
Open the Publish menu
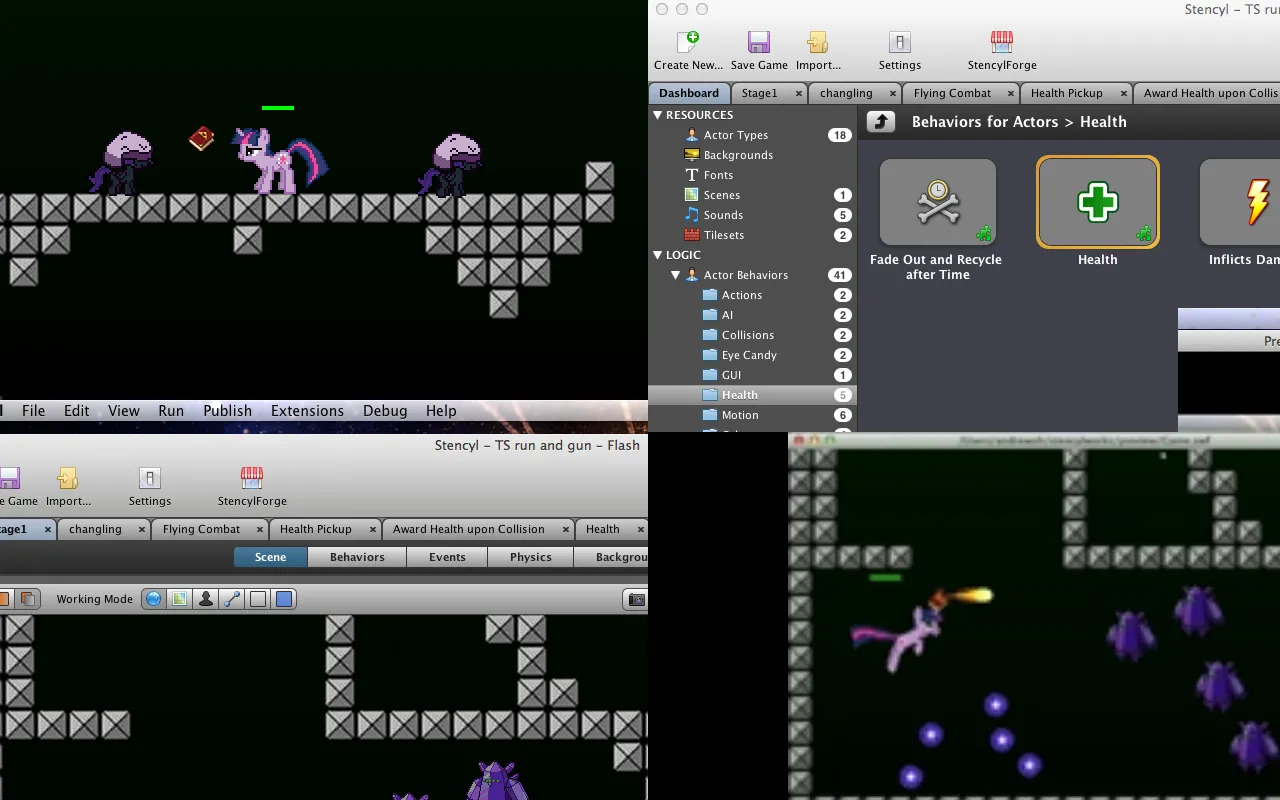click(228, 410)
